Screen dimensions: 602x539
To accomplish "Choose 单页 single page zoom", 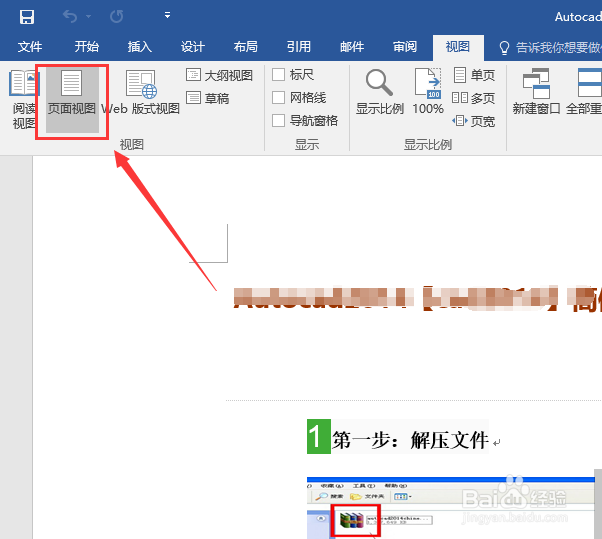I will pyautogui.click(x=474, y=75).
